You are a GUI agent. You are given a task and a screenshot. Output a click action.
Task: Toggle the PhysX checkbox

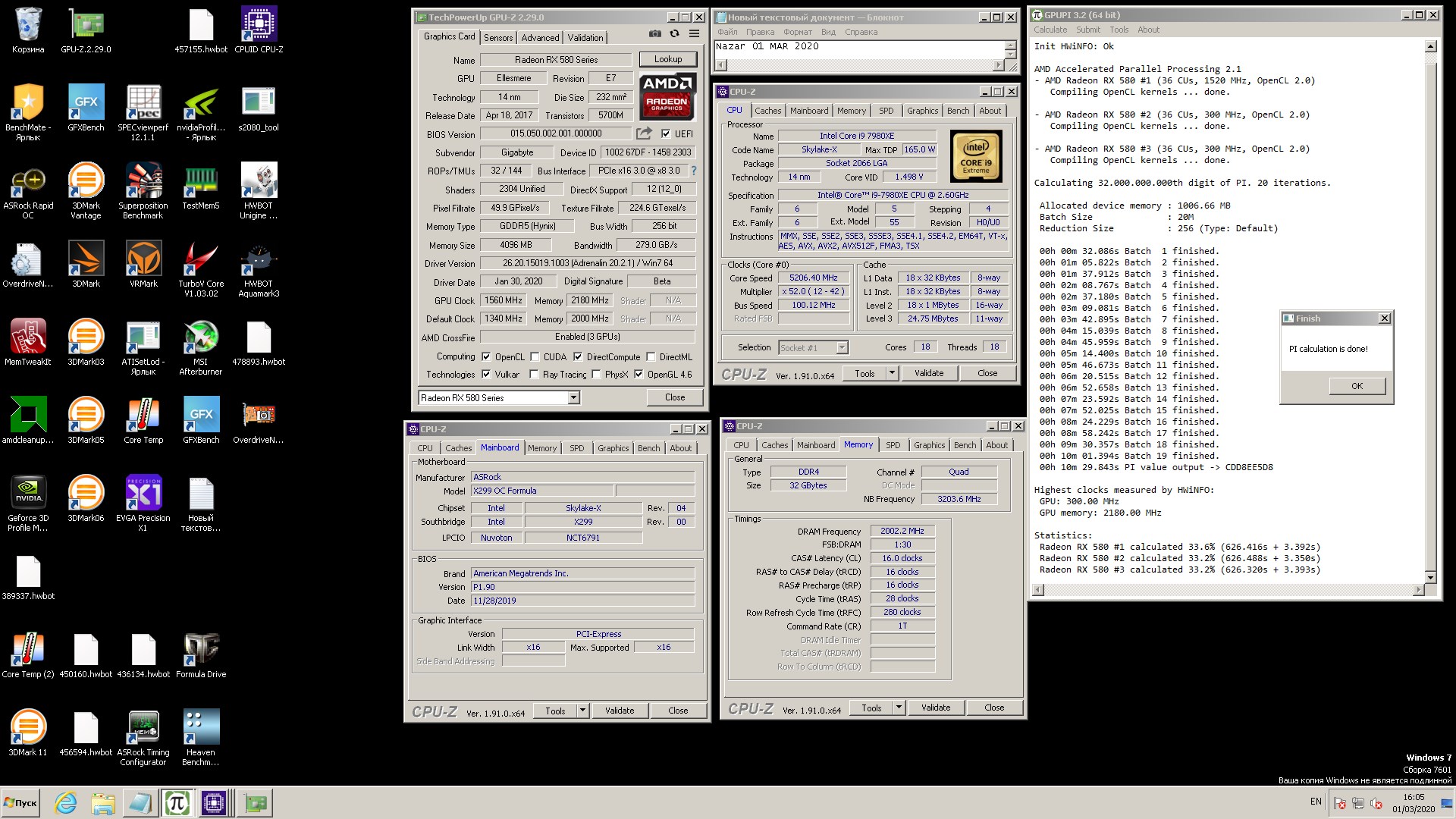coord(596,374)
